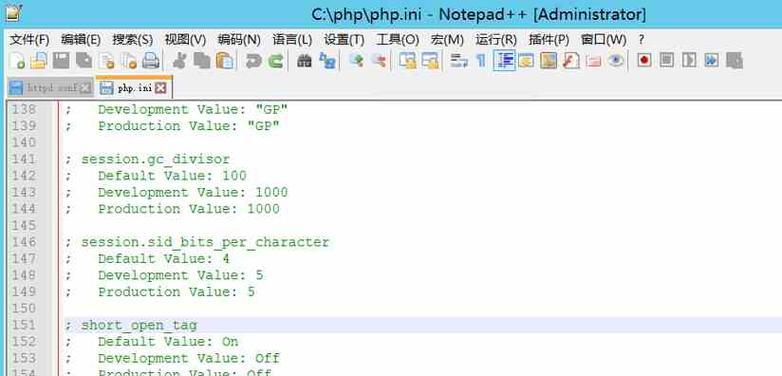Click the Undo arrow icon
The height and width of the screenshot is (376, 782).
[x=253, y=61]
